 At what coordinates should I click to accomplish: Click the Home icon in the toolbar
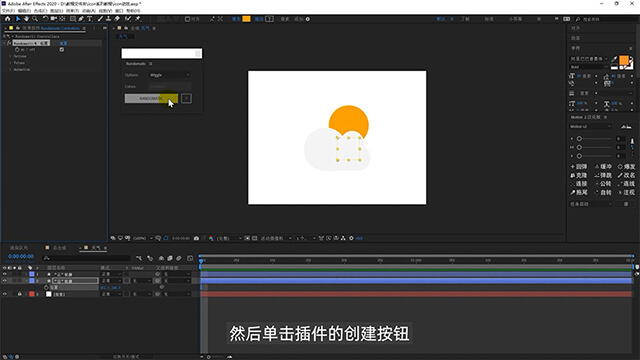(x=7, y=19)
